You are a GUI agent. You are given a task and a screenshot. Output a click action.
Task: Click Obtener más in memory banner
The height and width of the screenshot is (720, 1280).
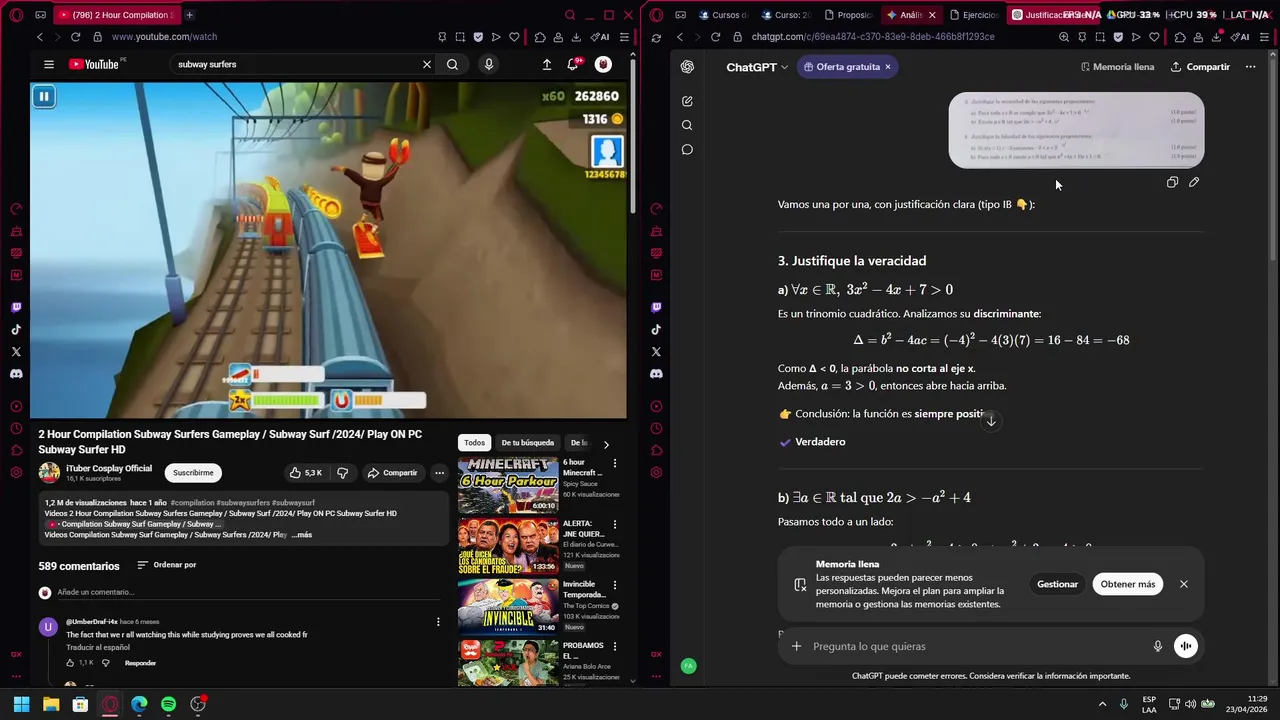pos(1127,584)
